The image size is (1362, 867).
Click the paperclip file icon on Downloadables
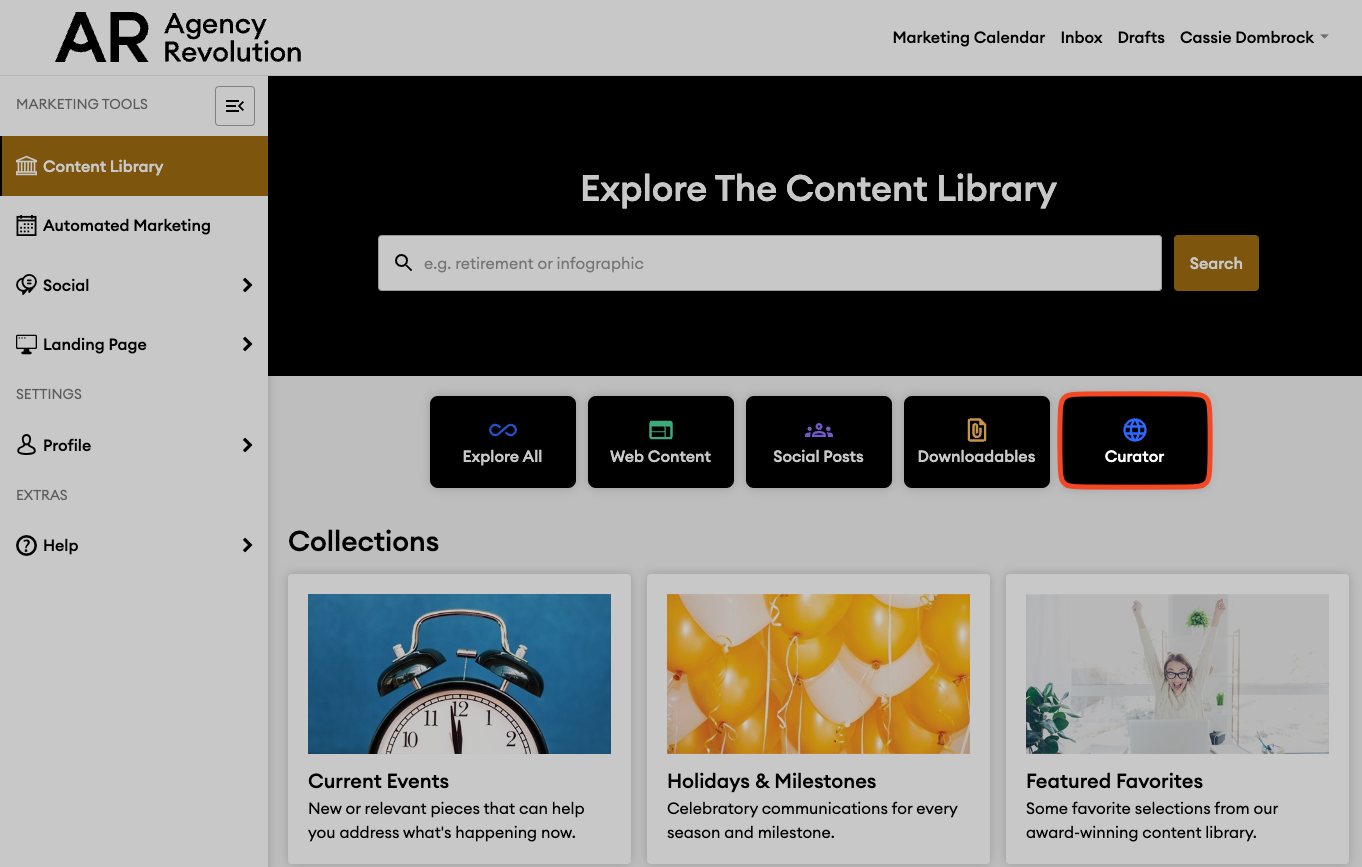pos(977,430)
